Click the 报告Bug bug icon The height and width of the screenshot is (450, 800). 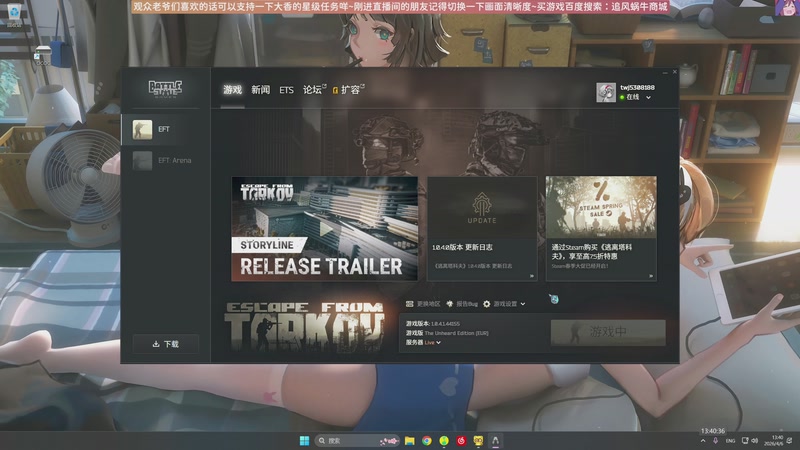pyautogui.click(x=449, y=304)
